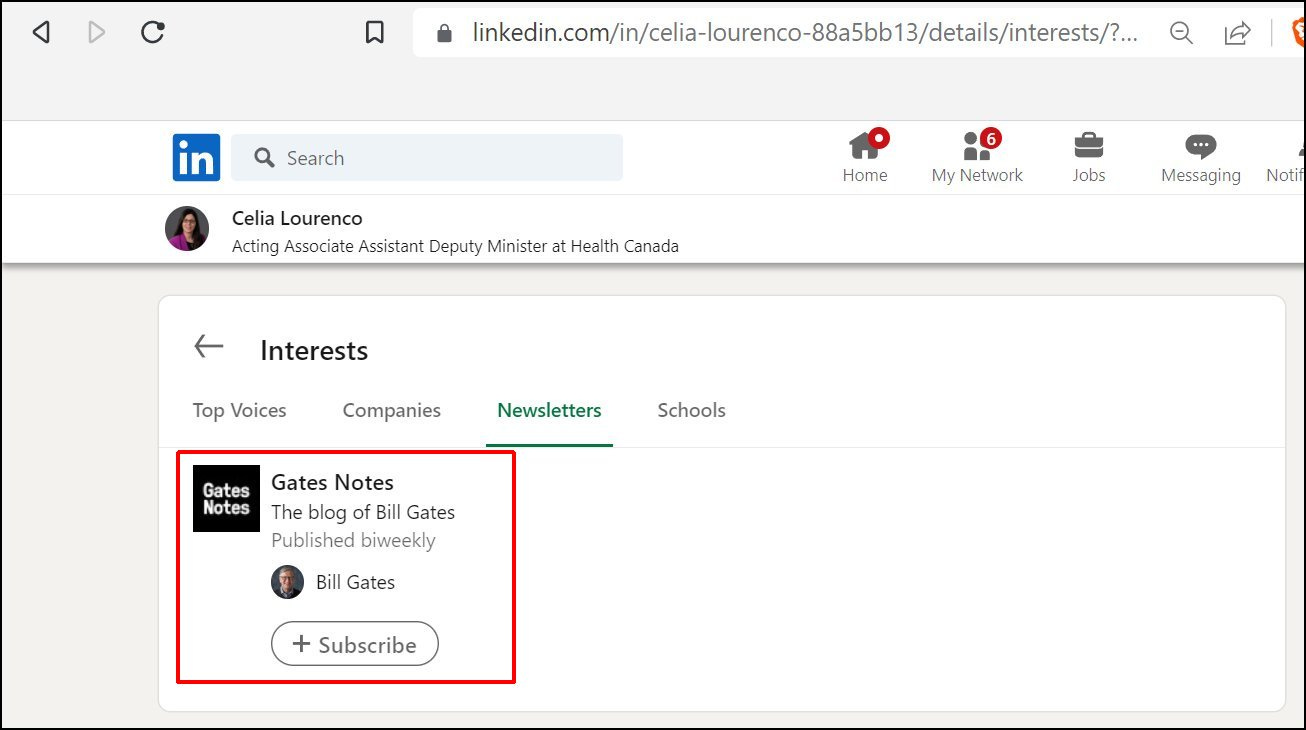This screenshot has width=1306, height=730.
Task: Reload the page with the refresh icon
Action: [x=152, y=33]
